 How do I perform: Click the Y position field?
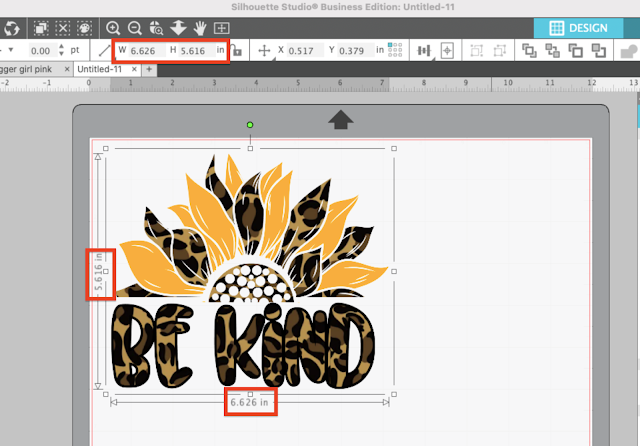355,51
